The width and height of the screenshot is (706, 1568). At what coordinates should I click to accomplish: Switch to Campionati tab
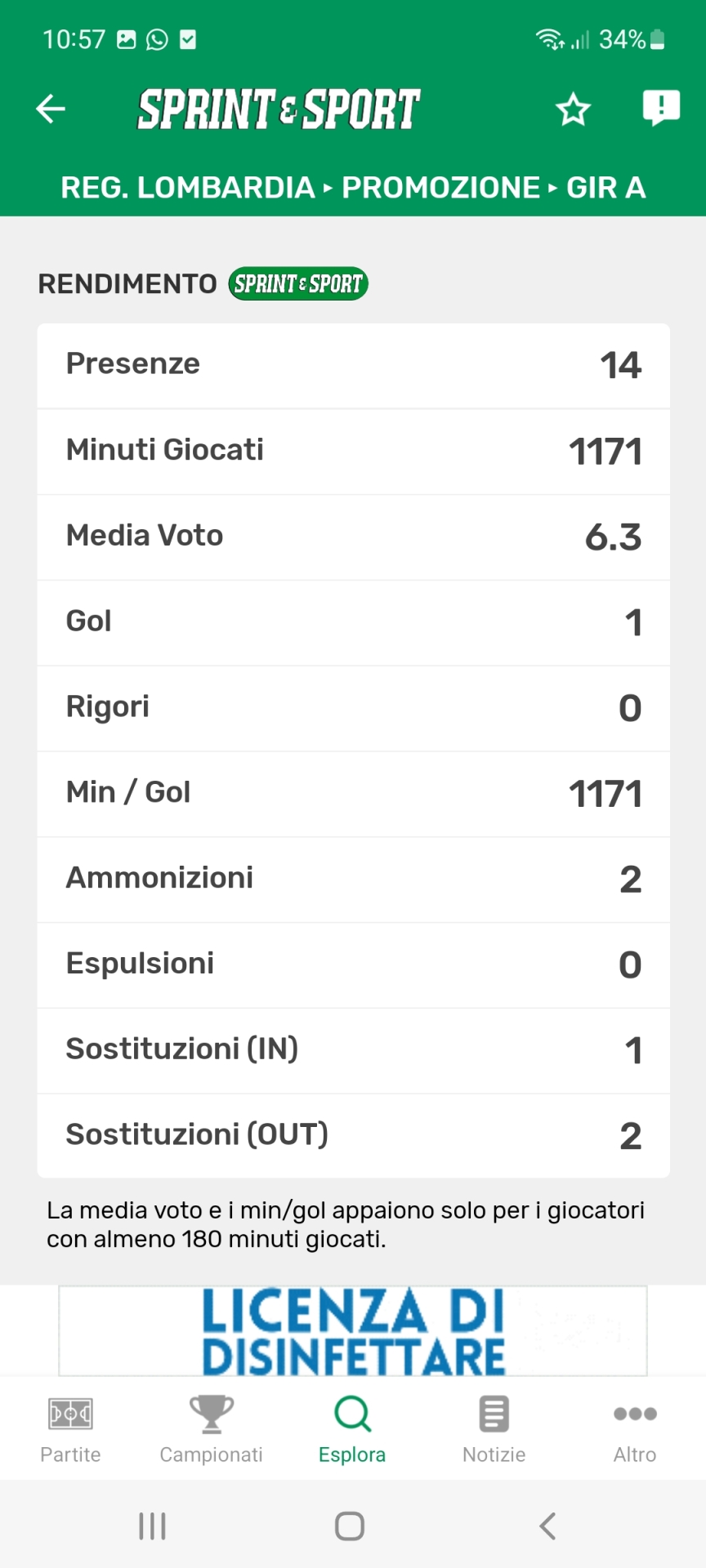211,1429
